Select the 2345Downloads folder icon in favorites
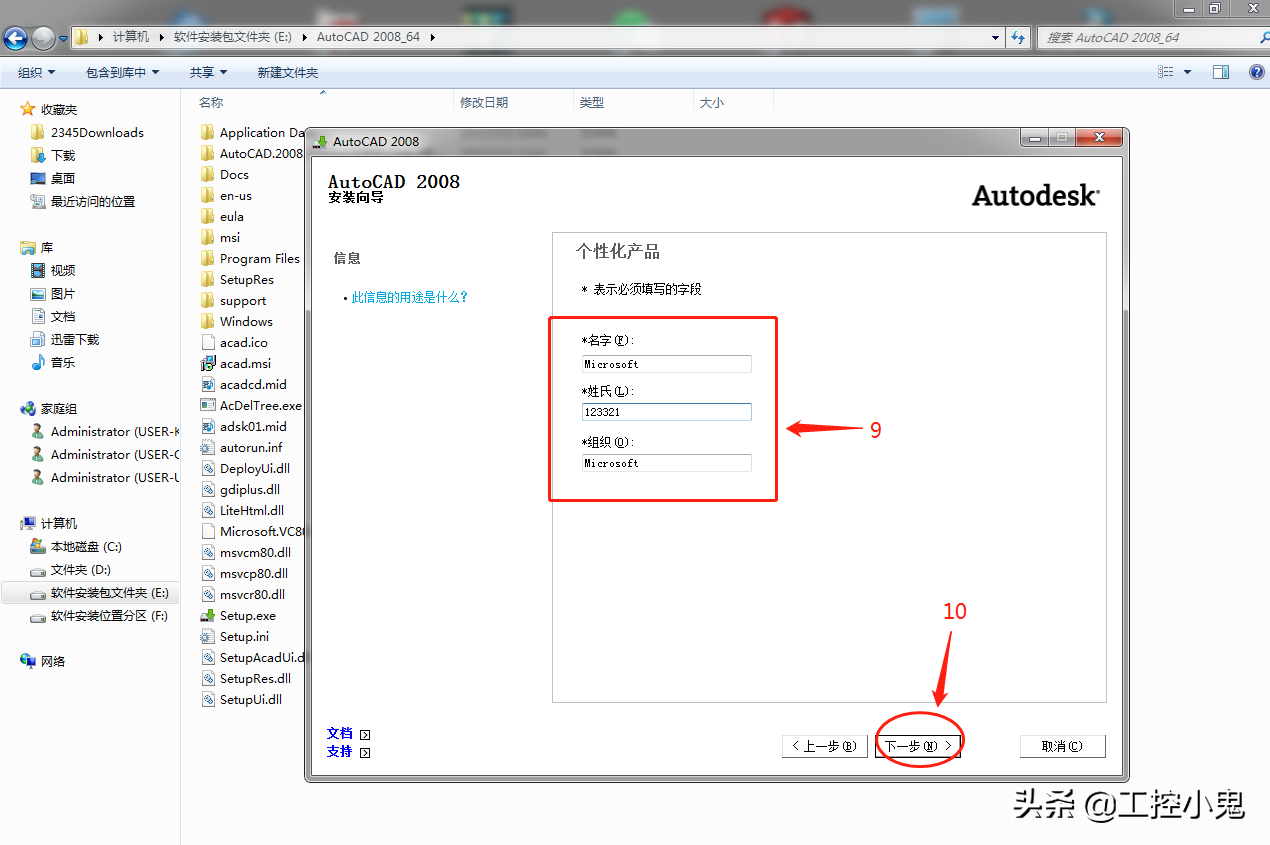This screenshot has height=845, width=1270. click(x=38, y=132)
